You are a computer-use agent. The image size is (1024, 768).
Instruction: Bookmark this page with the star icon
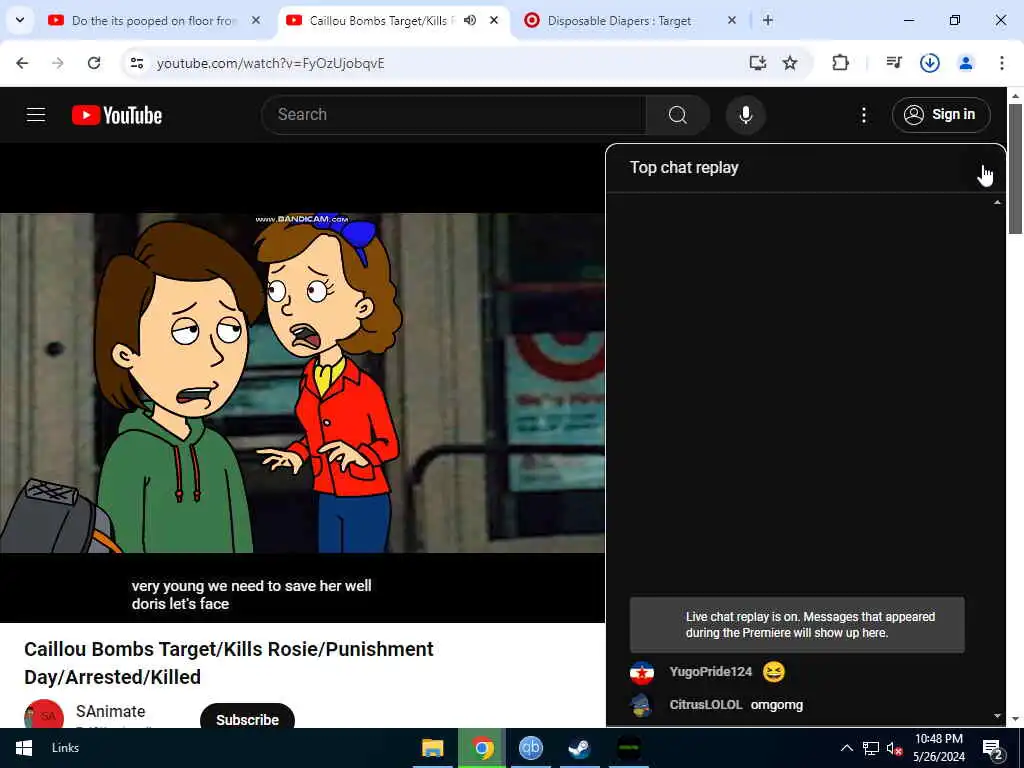(x=790, y=63)
